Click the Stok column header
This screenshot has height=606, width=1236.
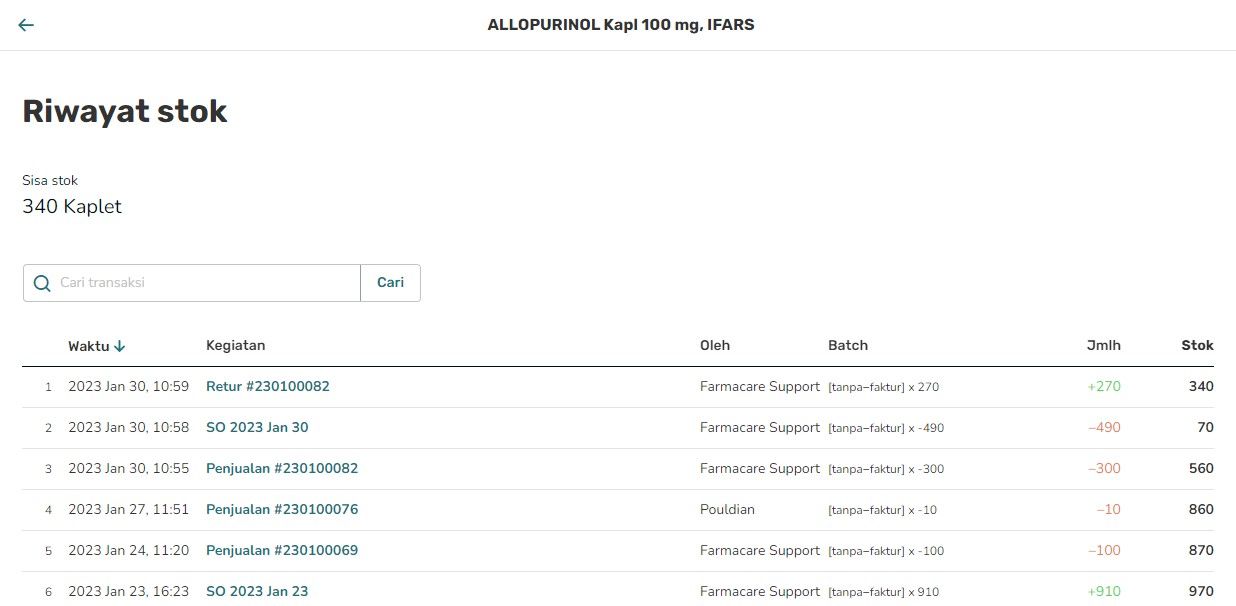pos(1197,345)
